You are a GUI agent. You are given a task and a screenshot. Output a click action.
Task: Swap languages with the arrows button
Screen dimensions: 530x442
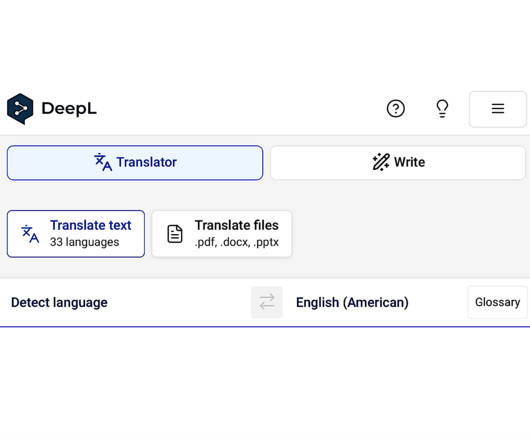[x=267, y=302]
